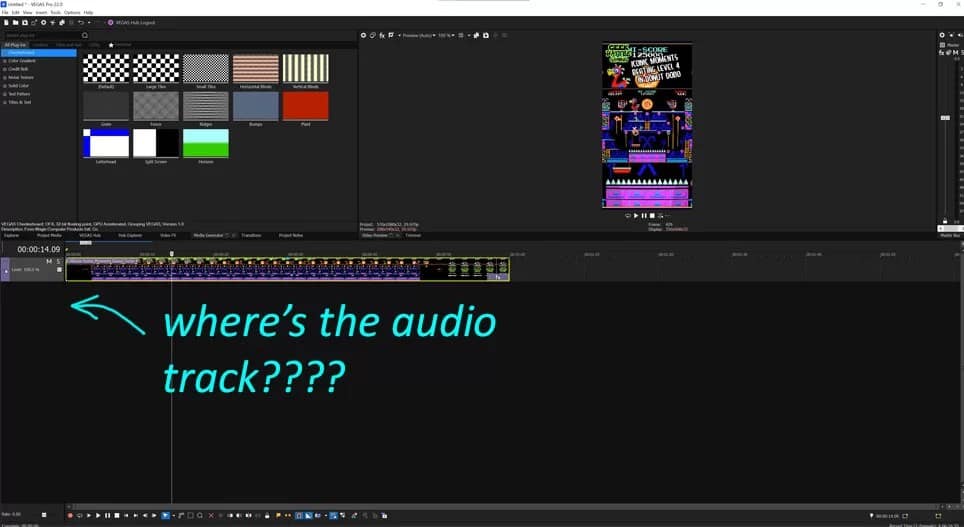Select Normal edit tool in the bottom toolbar
The width and height of the screenshot is (964, 527).
click(x=165, y=515)
